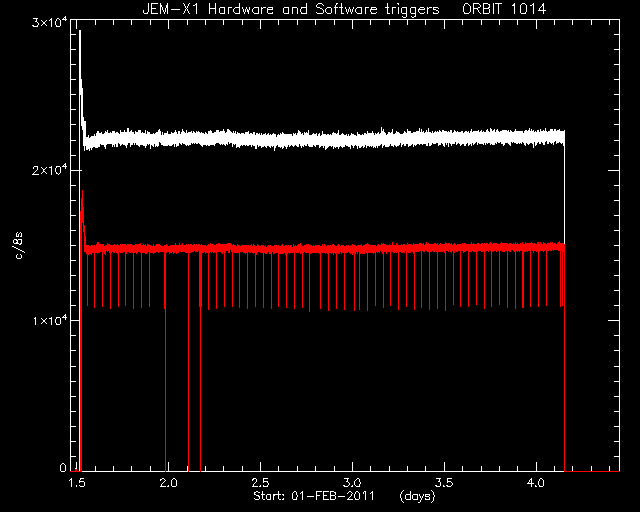Click the y-axis label 'c/8s'
This screenshot has height=512, width=640.
(x=19, y=245)
